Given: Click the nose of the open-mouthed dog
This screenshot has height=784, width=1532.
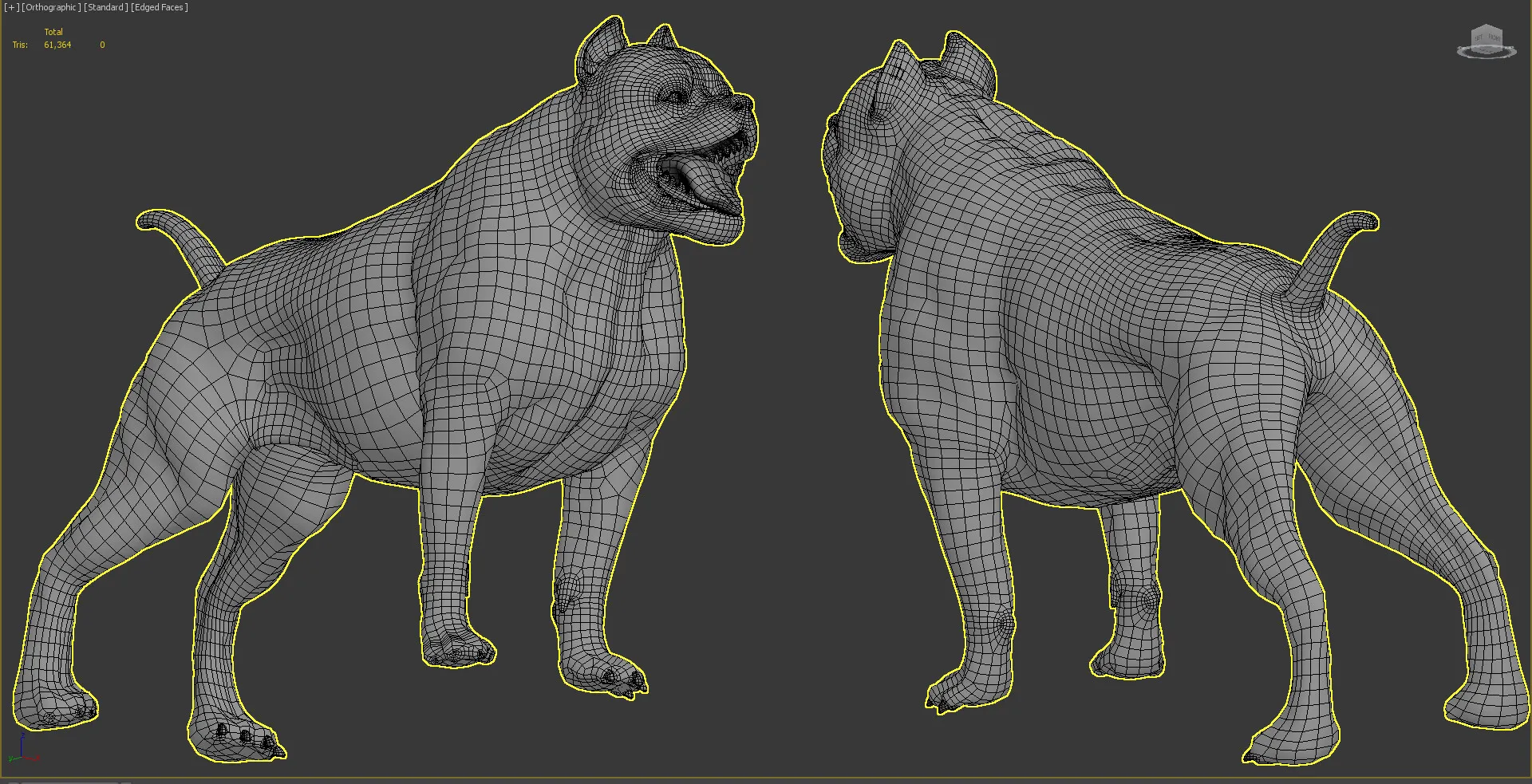Looking at the screenshot, I should 745,102.
